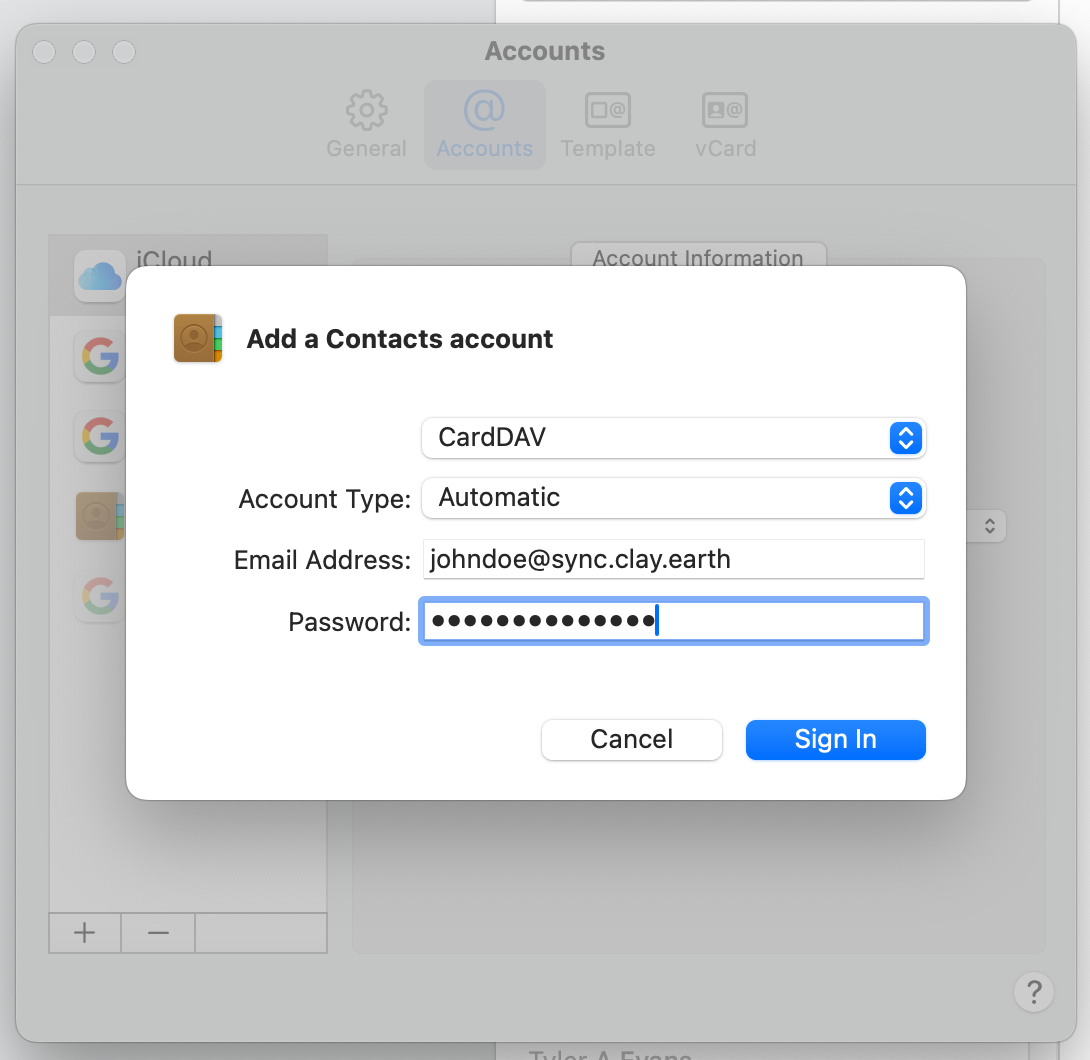This screenshot has width=1090, height=1060.
Task: Select the first Google account icon
Action: [100, 356]
